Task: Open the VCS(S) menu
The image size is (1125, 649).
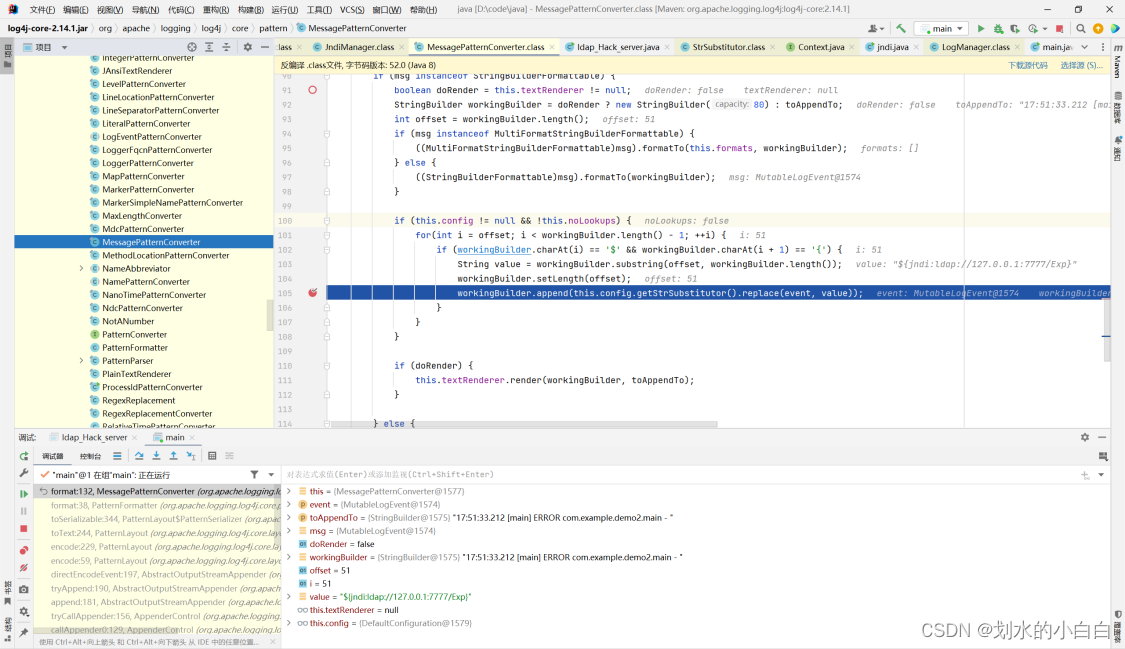Action: pyautogui.click(x=352, y=9)
